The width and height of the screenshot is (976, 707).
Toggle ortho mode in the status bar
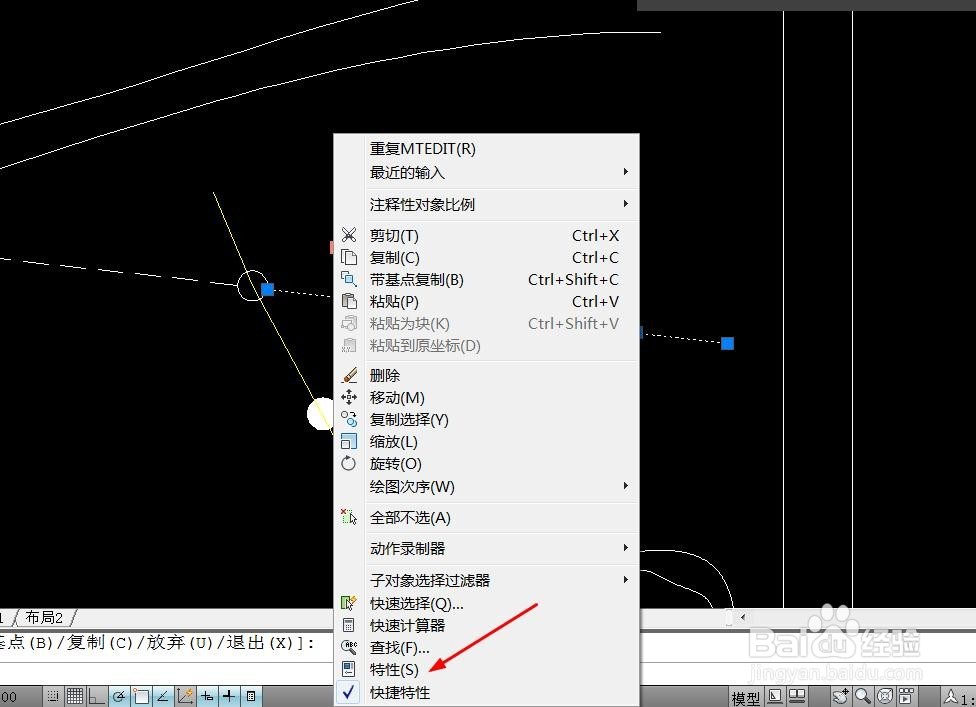click(95, 696)
